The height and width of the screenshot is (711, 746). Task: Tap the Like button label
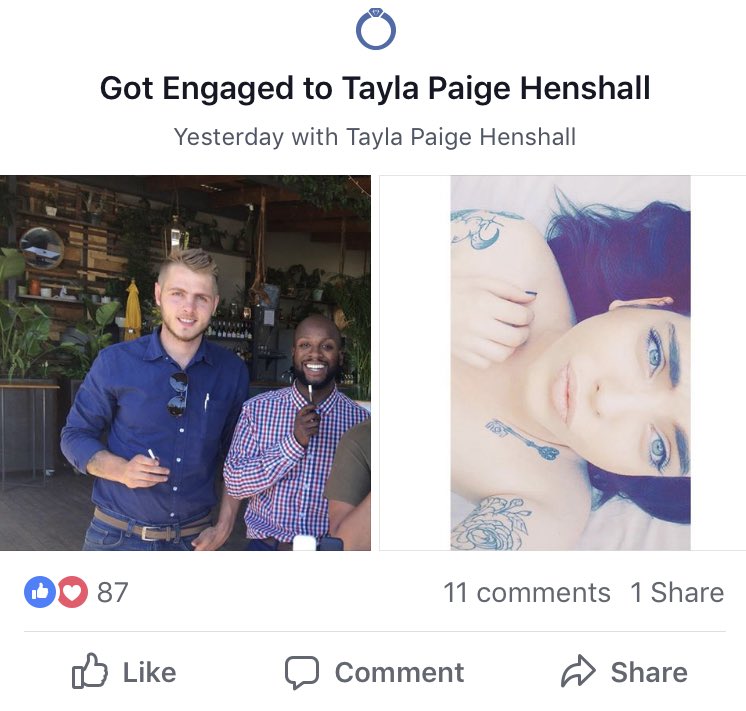(x=149, y=672)
